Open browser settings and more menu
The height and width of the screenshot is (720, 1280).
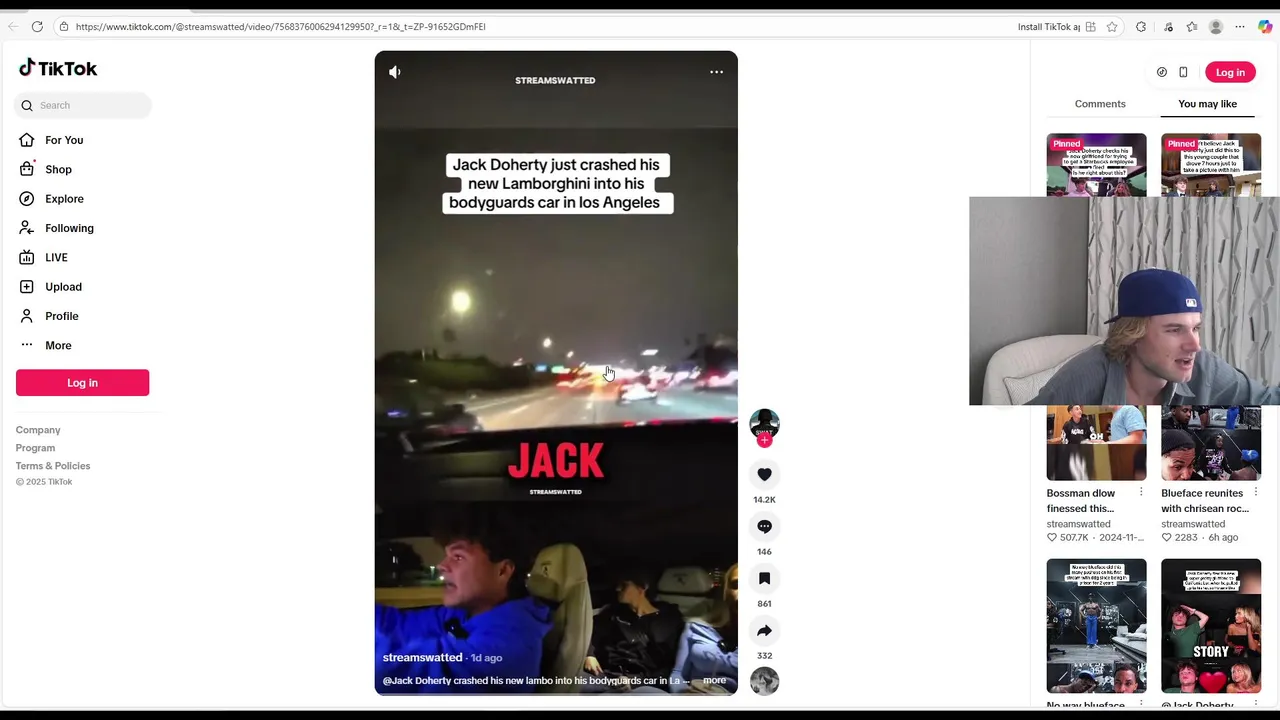pyautogui.click(x=1240, y=27)
